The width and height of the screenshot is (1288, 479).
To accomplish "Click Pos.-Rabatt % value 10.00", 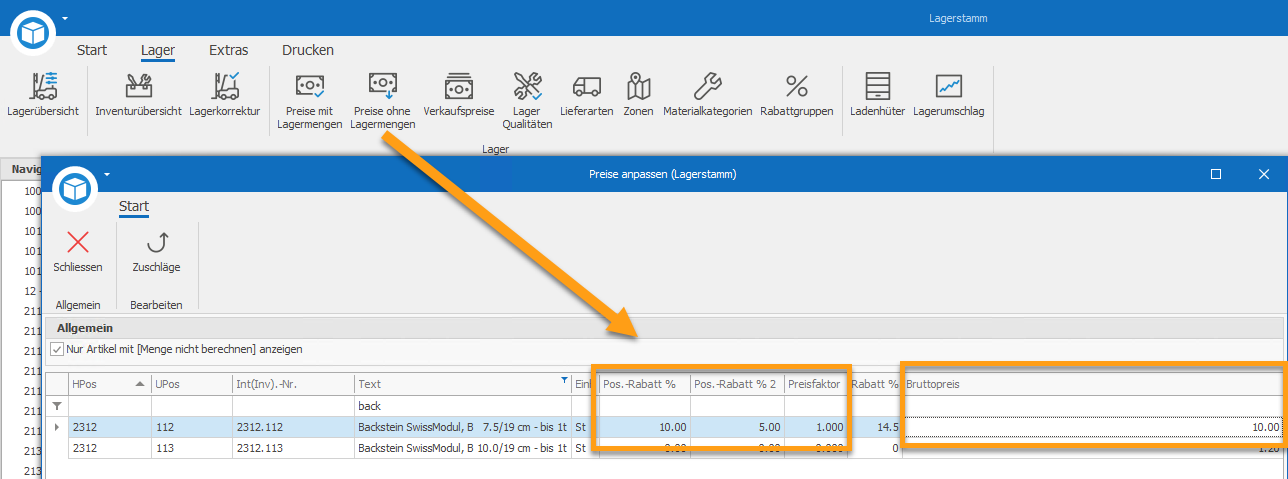I will click(x=644, y=427).
